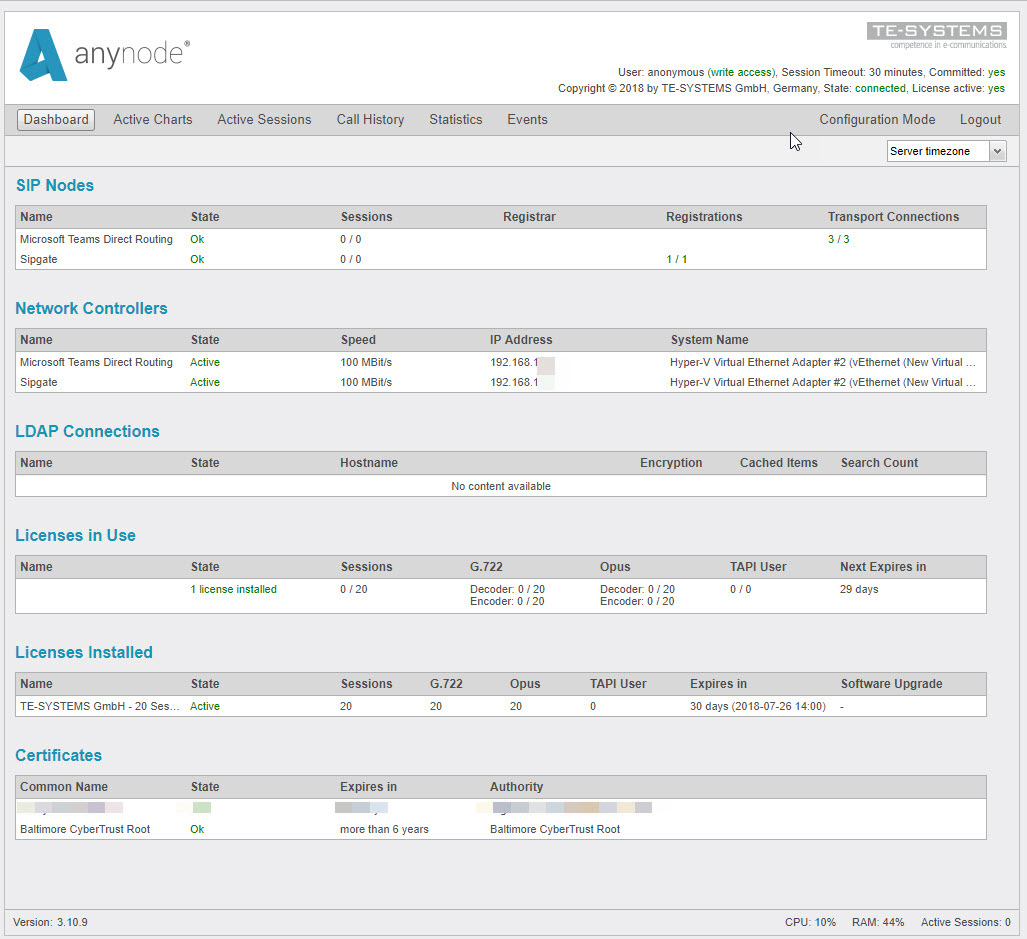Select the TE-SYSTEMS GmbH license row
1027x939 pixels.
click(x=100, y=706)
